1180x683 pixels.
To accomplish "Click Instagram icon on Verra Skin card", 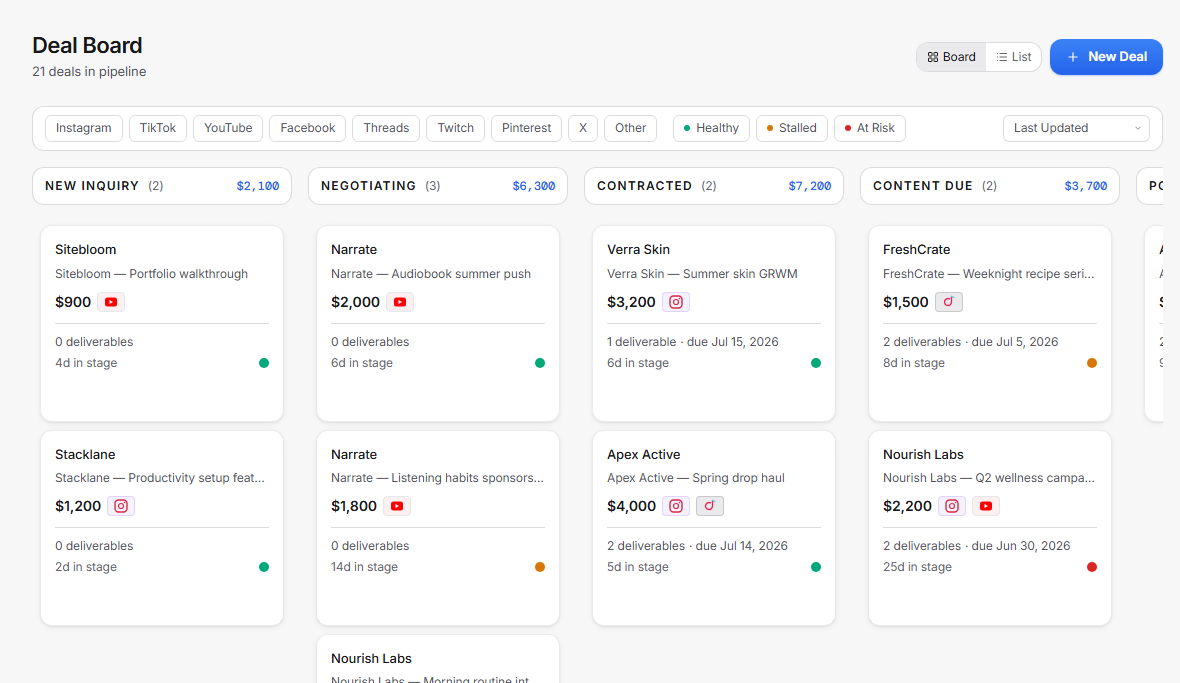I will [676, 302].
